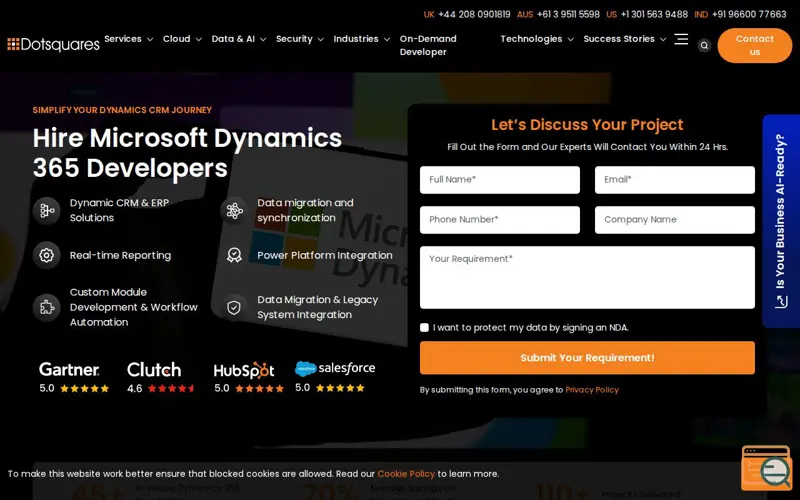Click the Dynamic CRM & ERP Solutions icon
The width and height of the screenshot is (800, 500).
pyautogui.click(x=46, y=210)
